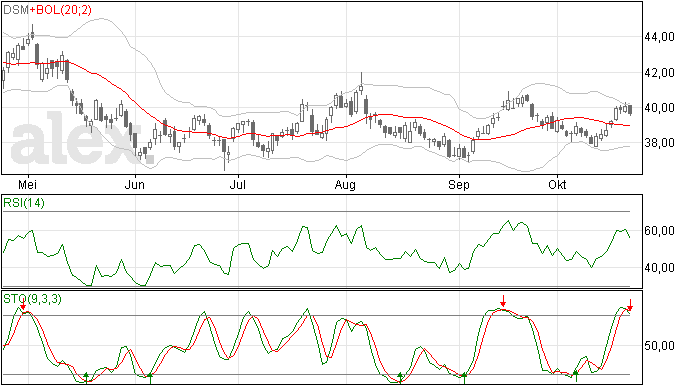The image size is (690, 387).
Task: Click the 42,00 price axis value
Action: point(659,73)
